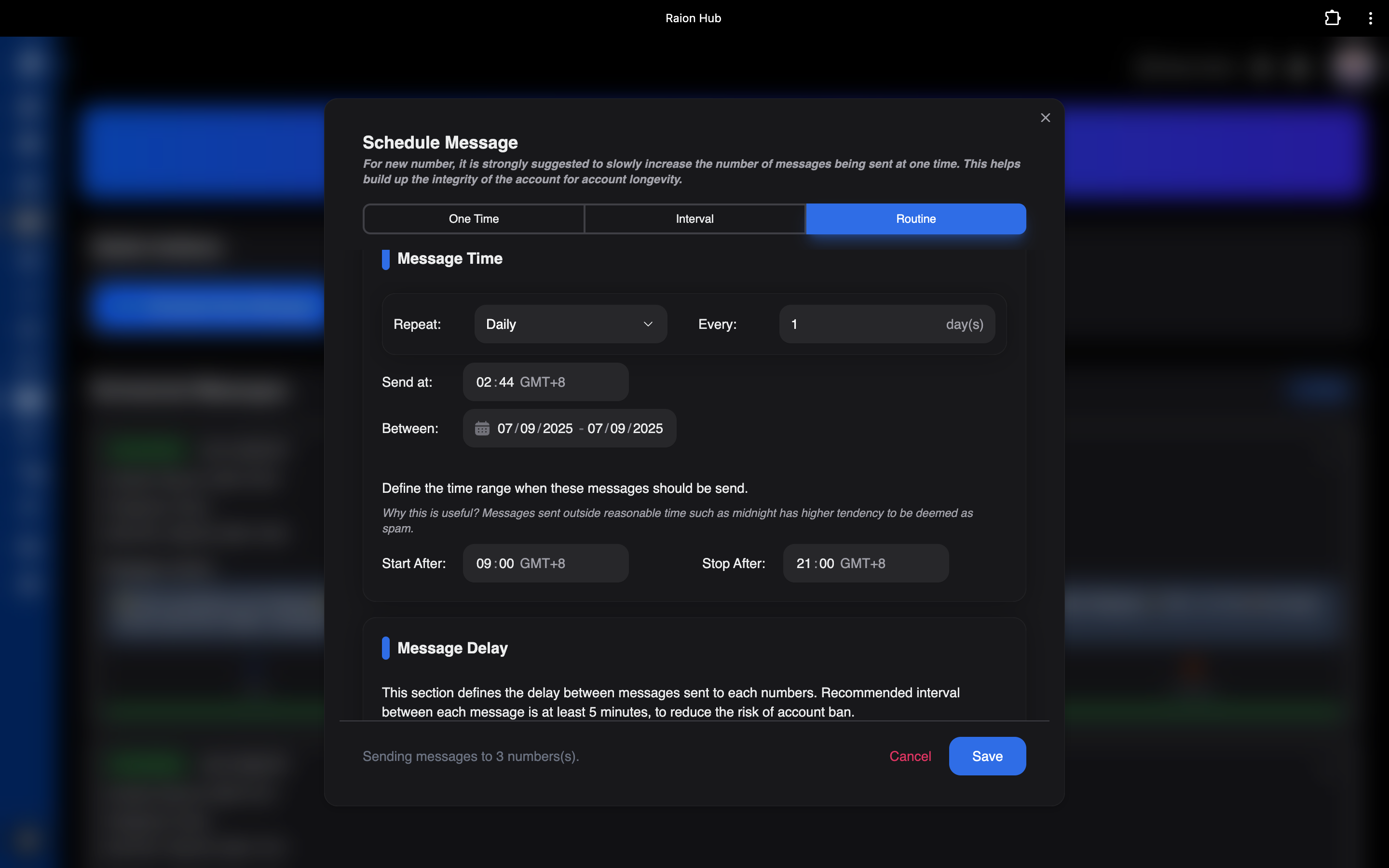Viewport: 1389px width, 868px height.
Task: Click 'Sending messages to 3 numbers(s).' text
Action: tap(471, 756)
